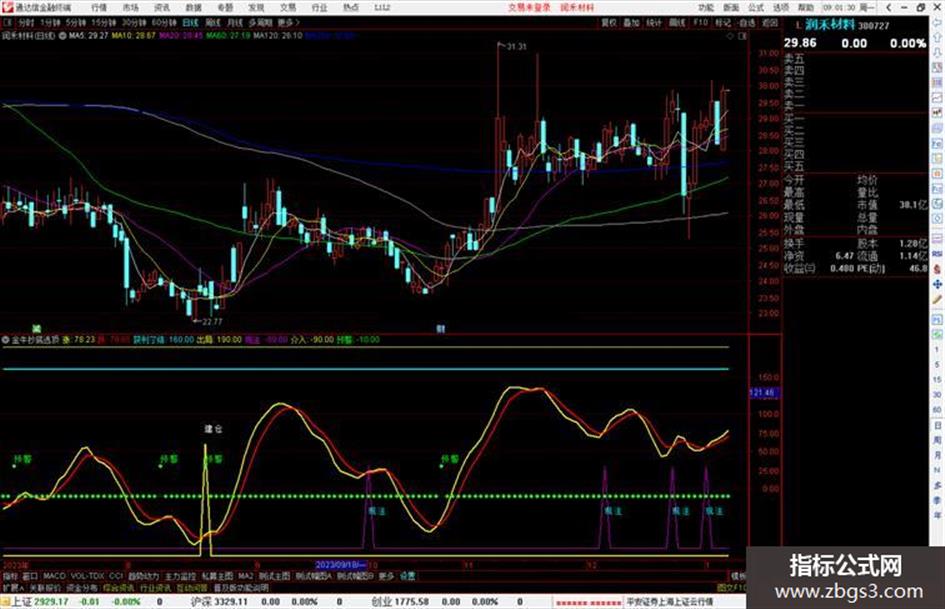Click the 建仓 signal label on indicator
The image size is (945, 609).
coord(213,429)
